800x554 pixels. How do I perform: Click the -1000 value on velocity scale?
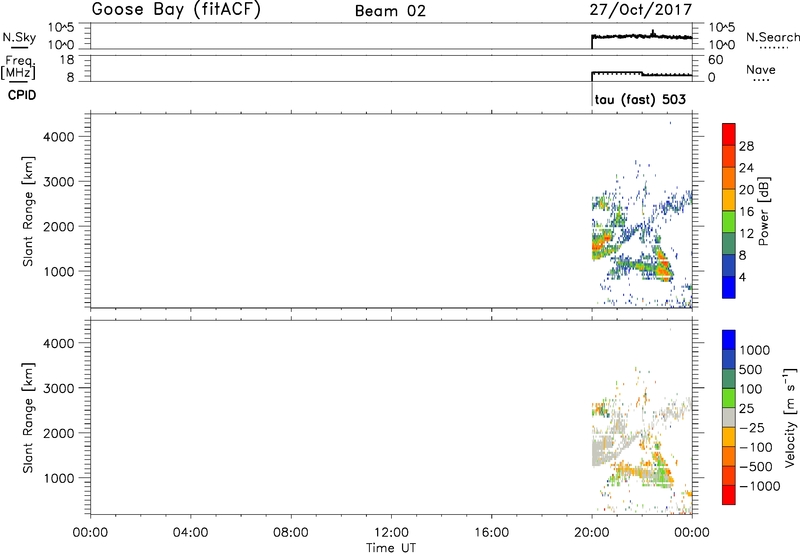click(x=760, y=486)
